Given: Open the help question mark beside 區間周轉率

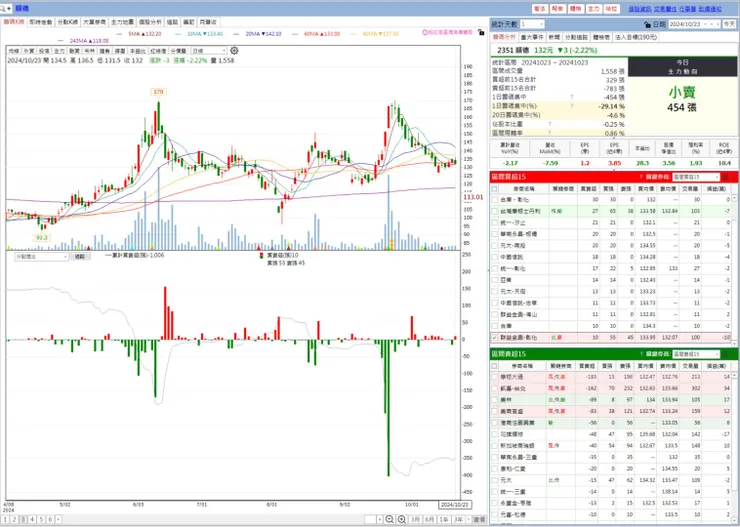Looking at the screenshot, I should click(x=549, y=133).
